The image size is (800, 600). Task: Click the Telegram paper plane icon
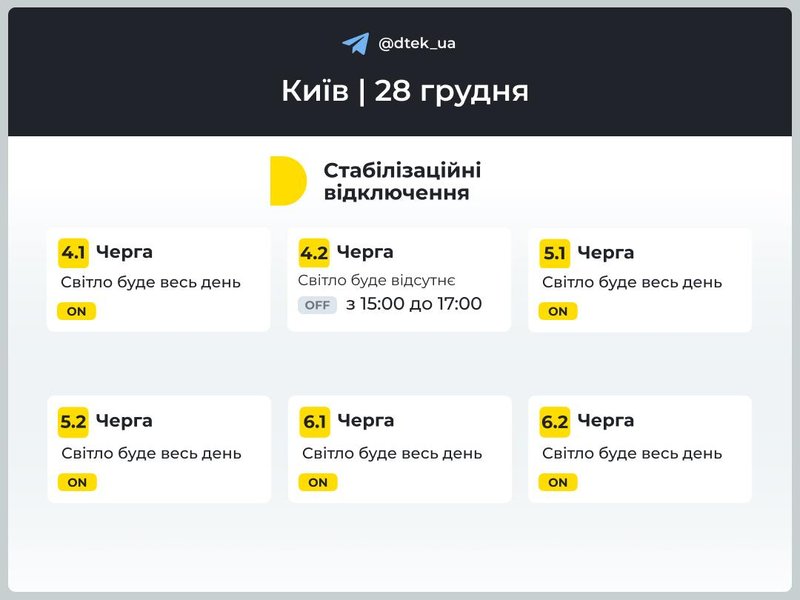click(355, 43)
